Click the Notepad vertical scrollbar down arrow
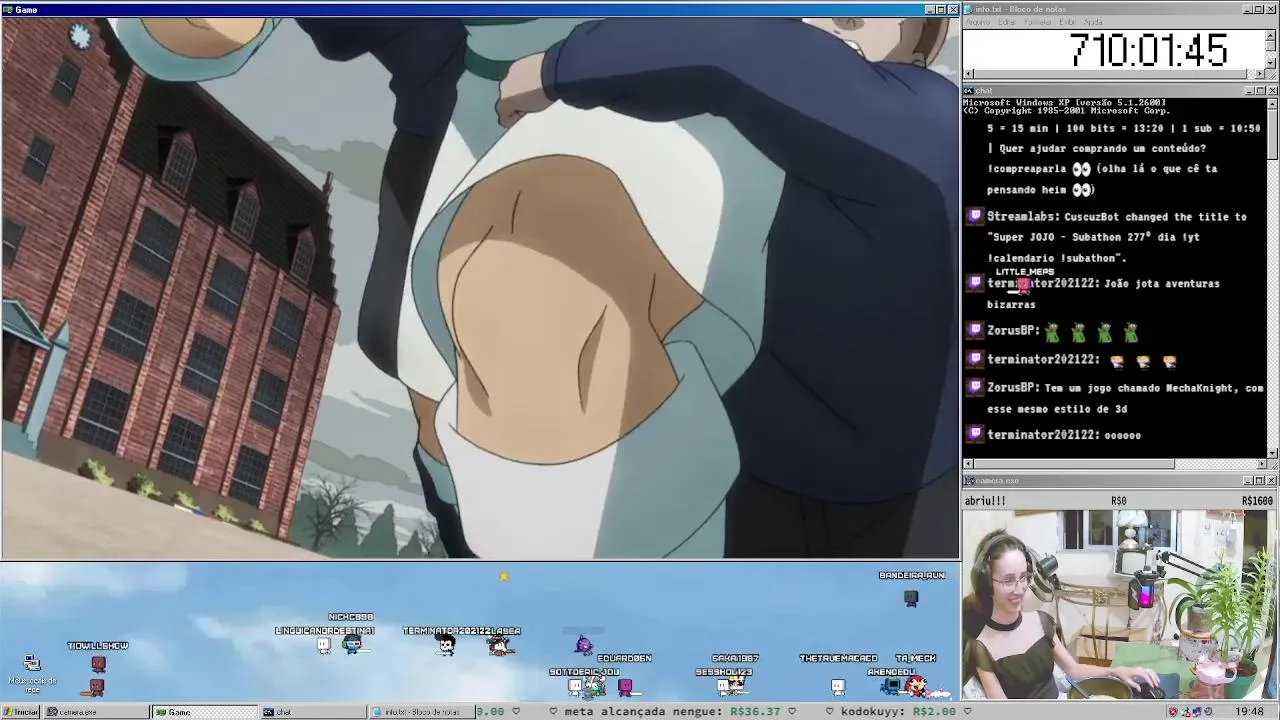Image resolution: width=1280 pixels, height=720 pixels. coord(1271,63)
